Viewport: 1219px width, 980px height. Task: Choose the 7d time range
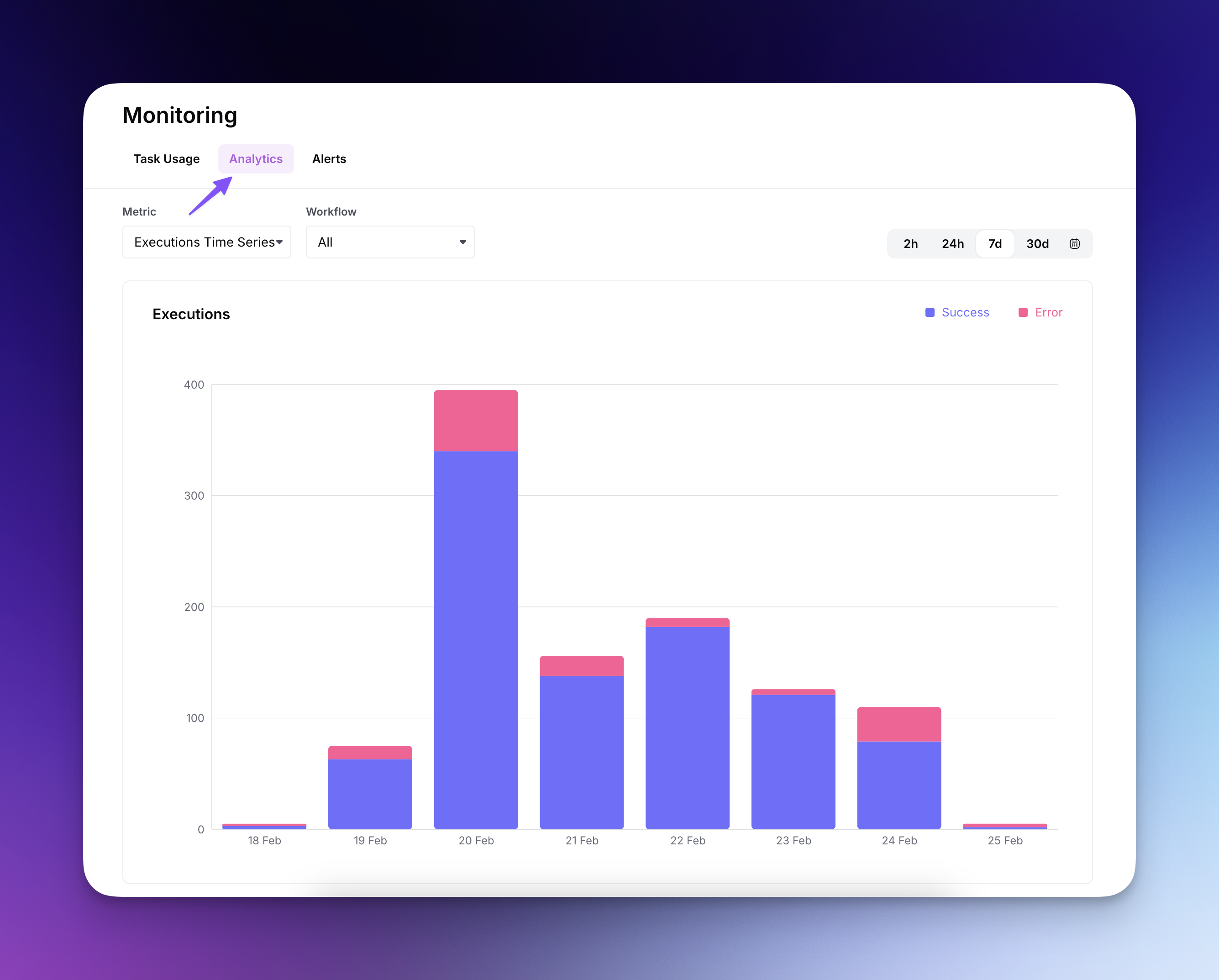994,244
